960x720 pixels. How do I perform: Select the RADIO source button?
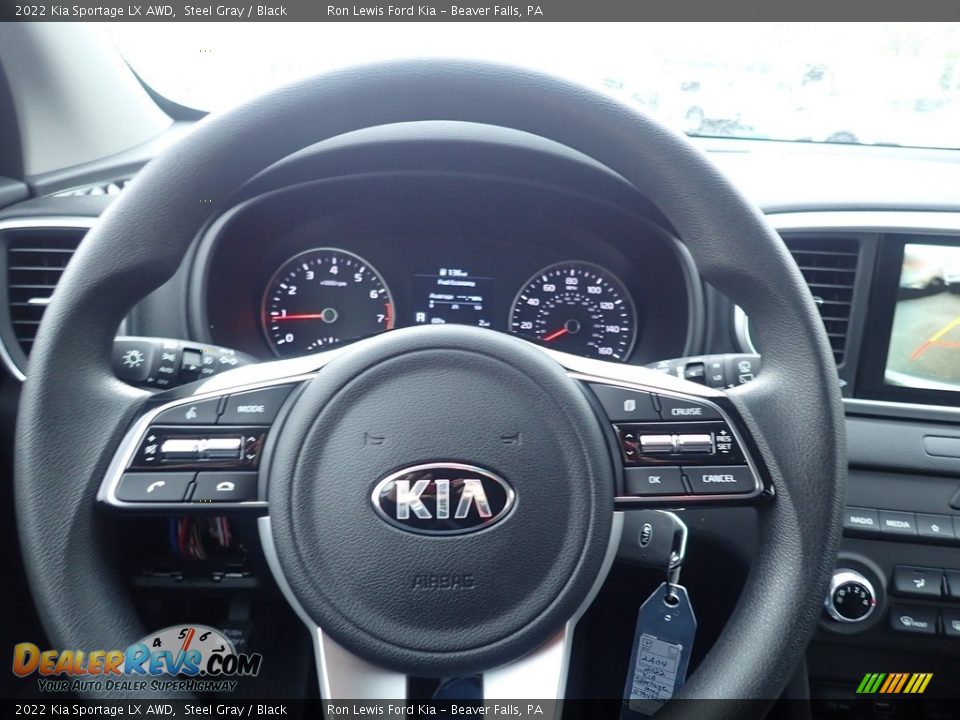pyautogui.click(x=861, y=521)
